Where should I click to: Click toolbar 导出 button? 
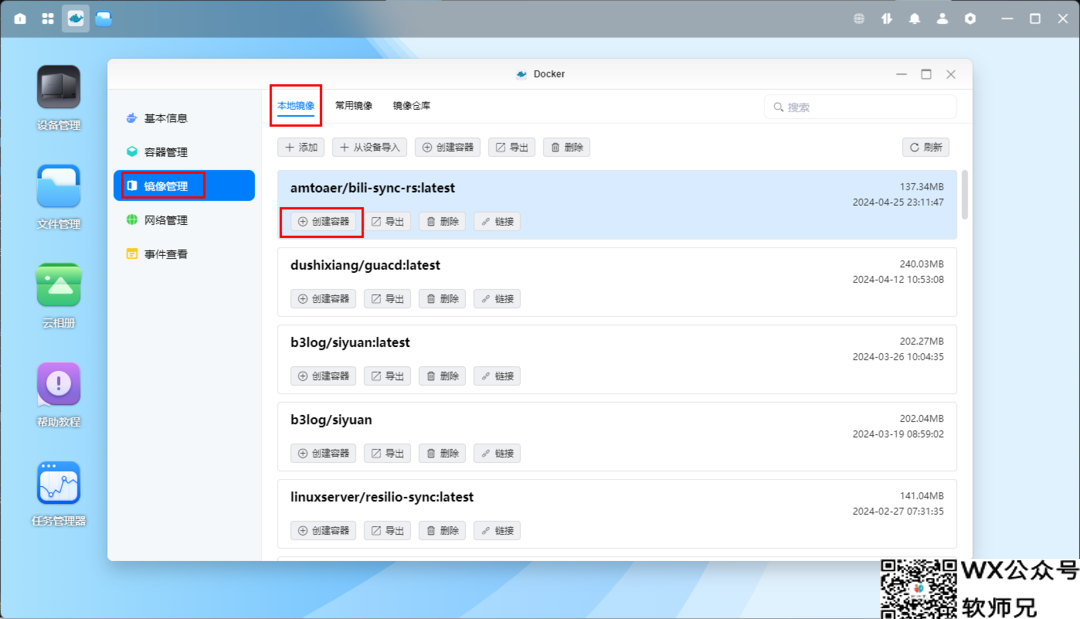[512, 147]
